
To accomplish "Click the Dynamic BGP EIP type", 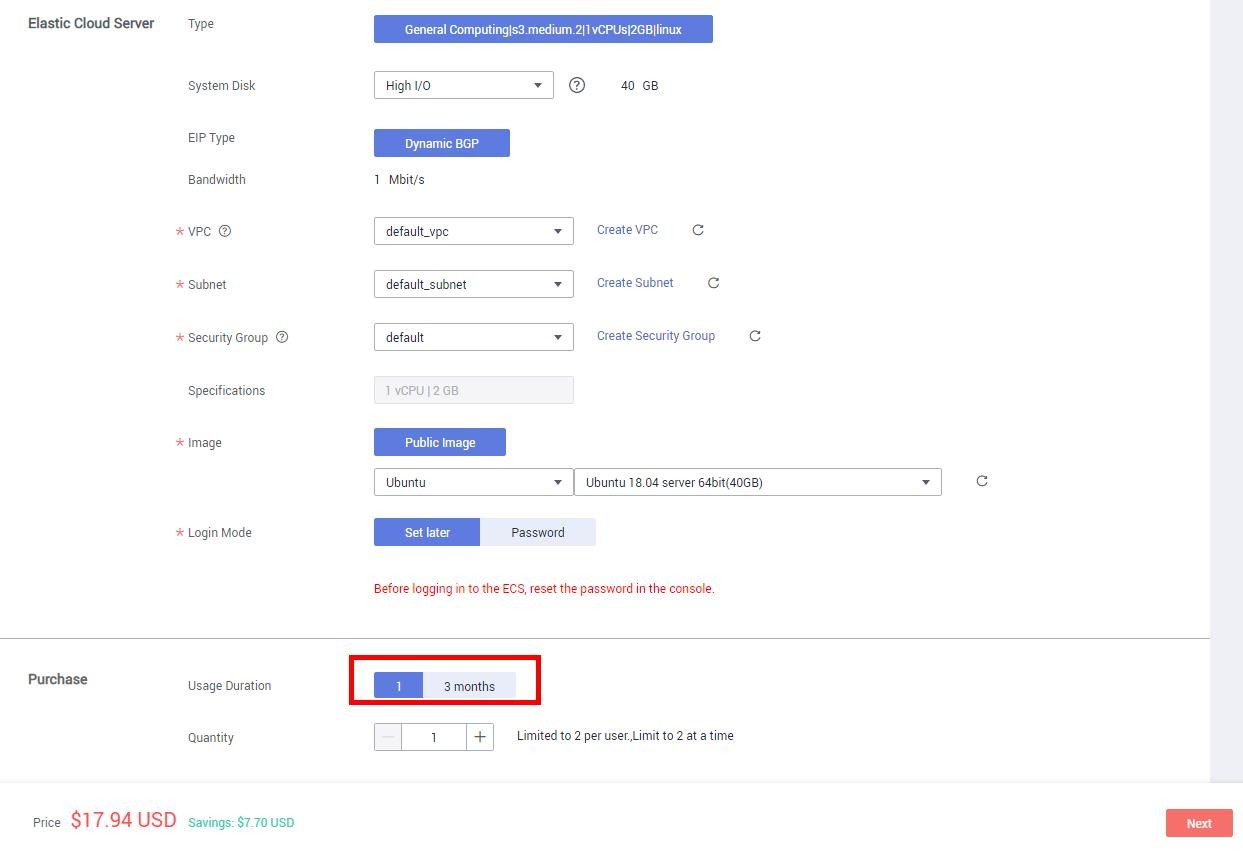I will [442, 143].
